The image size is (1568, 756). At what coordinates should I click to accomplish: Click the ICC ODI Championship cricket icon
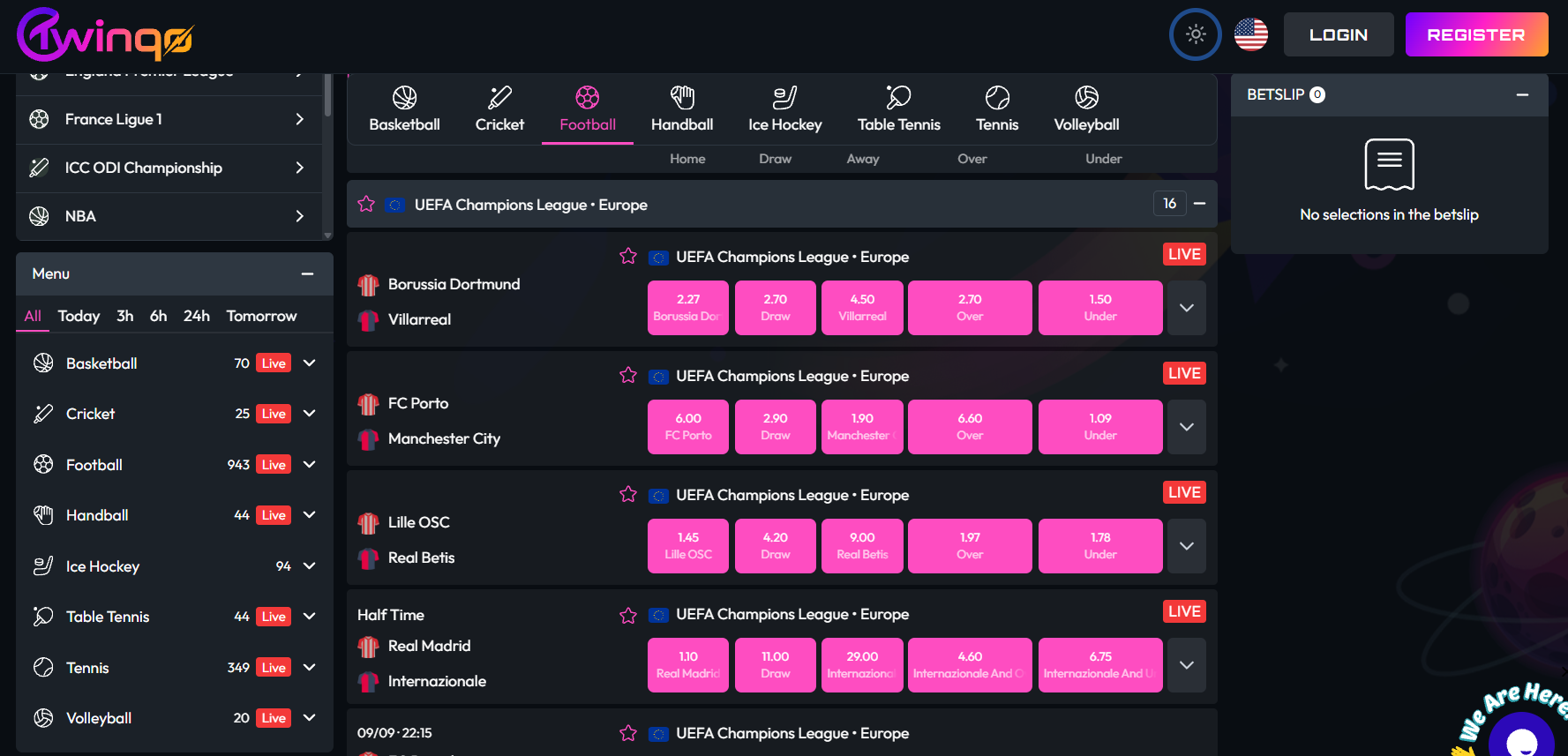click(39, 168)
